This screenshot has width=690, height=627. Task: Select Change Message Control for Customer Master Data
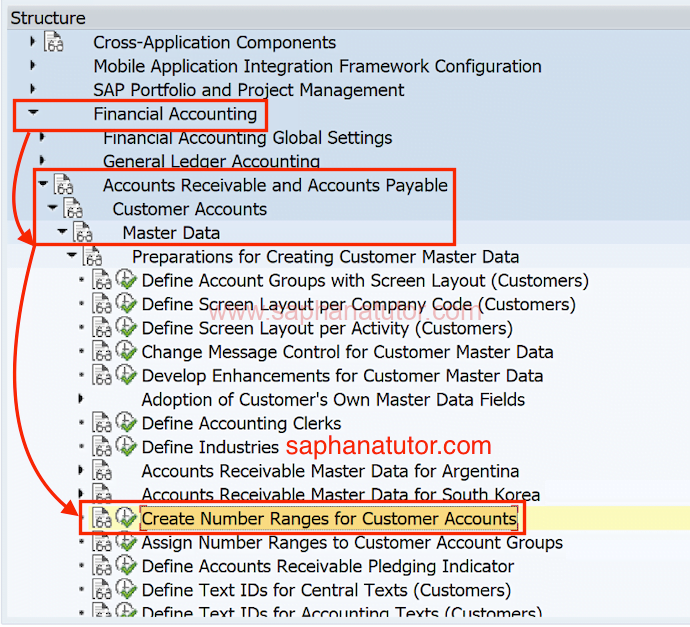[x=347, y=352]
